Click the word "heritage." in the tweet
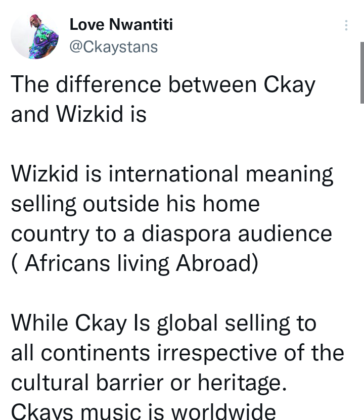This screenshot has width=364, height=420. click(x=242, y=383)
